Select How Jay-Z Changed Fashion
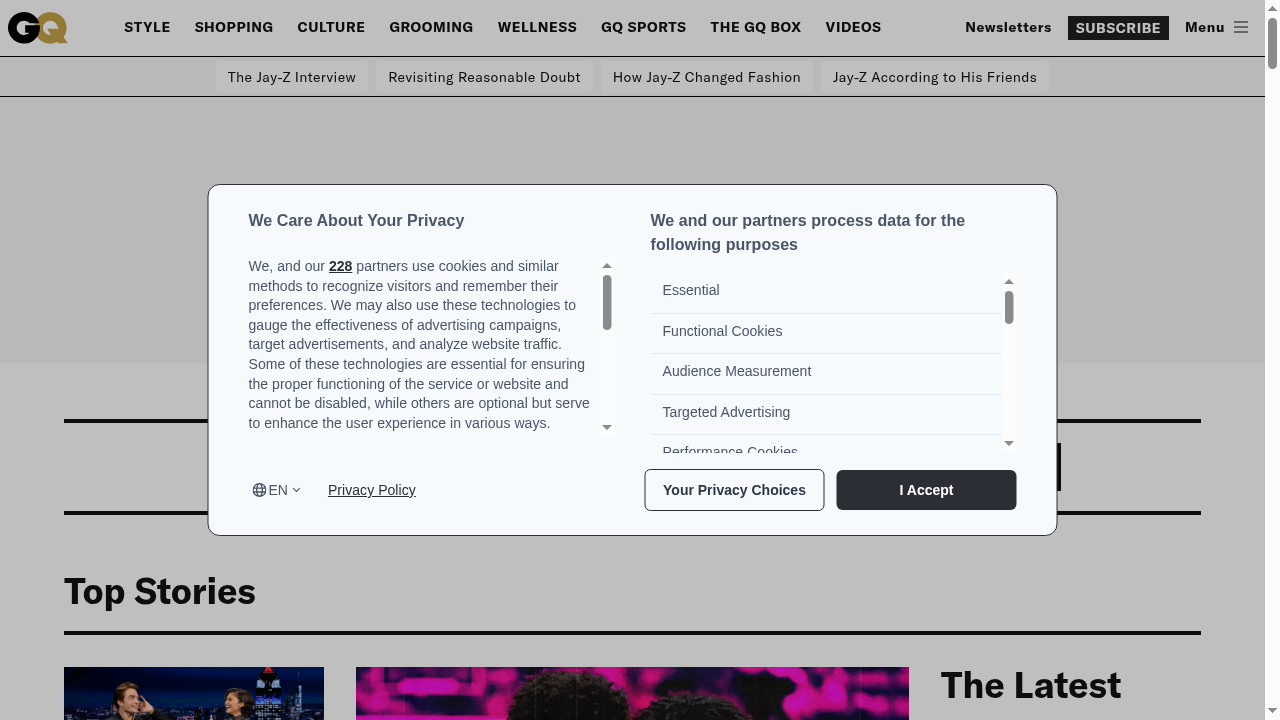The width and height of the screenshot is (1280, 720). (x=706, y=77)
